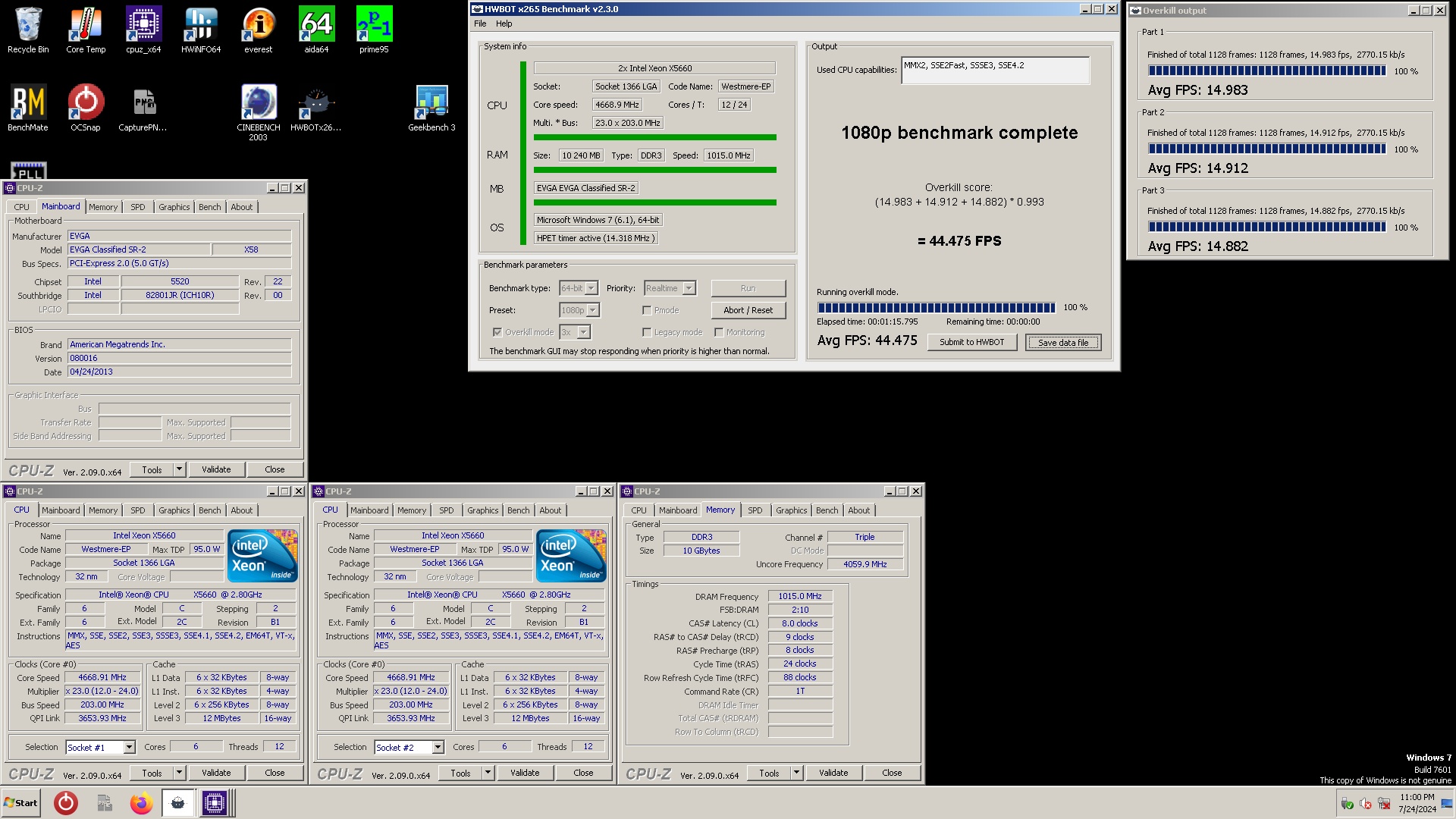Switch to SPD tab in Mainboard CPU-Z window
1456x819 pixels.
click(138, 207)
